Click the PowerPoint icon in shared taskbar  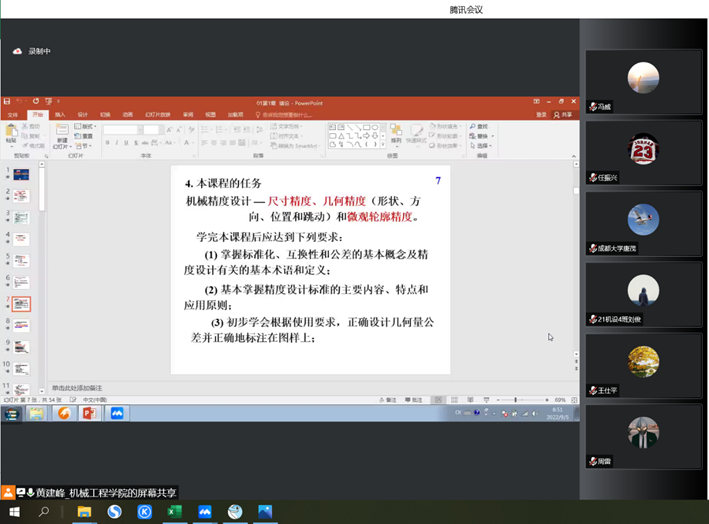point(89,412)
